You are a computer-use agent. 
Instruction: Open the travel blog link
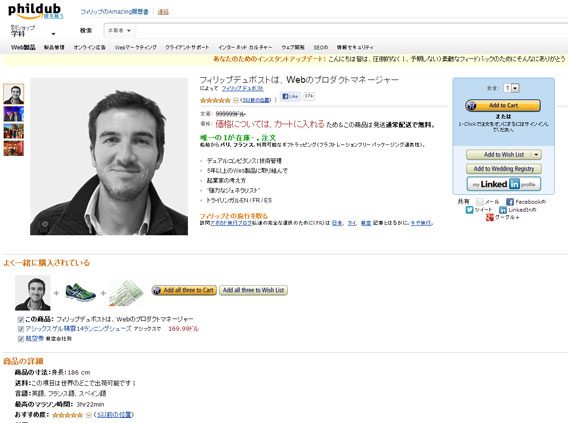(x=231, y=223)
